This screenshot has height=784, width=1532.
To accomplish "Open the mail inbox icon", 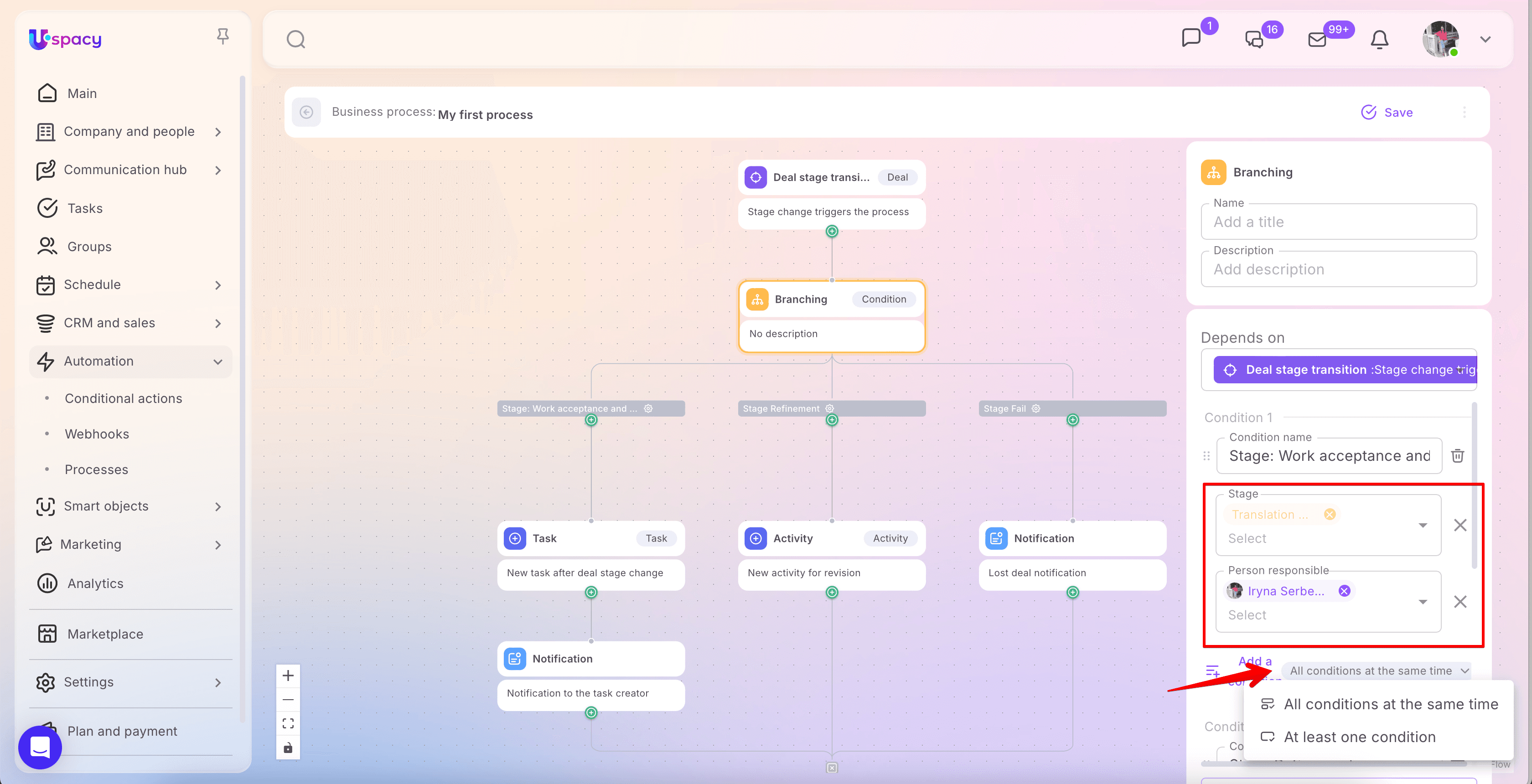I will coord(1317,40).
